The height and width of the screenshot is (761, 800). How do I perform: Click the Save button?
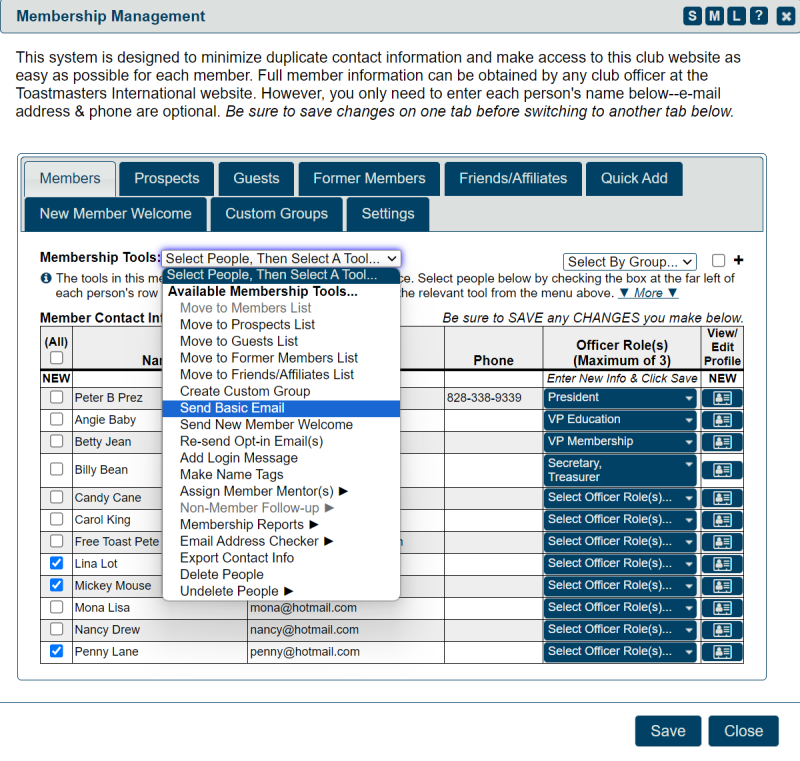pos(668,731)
